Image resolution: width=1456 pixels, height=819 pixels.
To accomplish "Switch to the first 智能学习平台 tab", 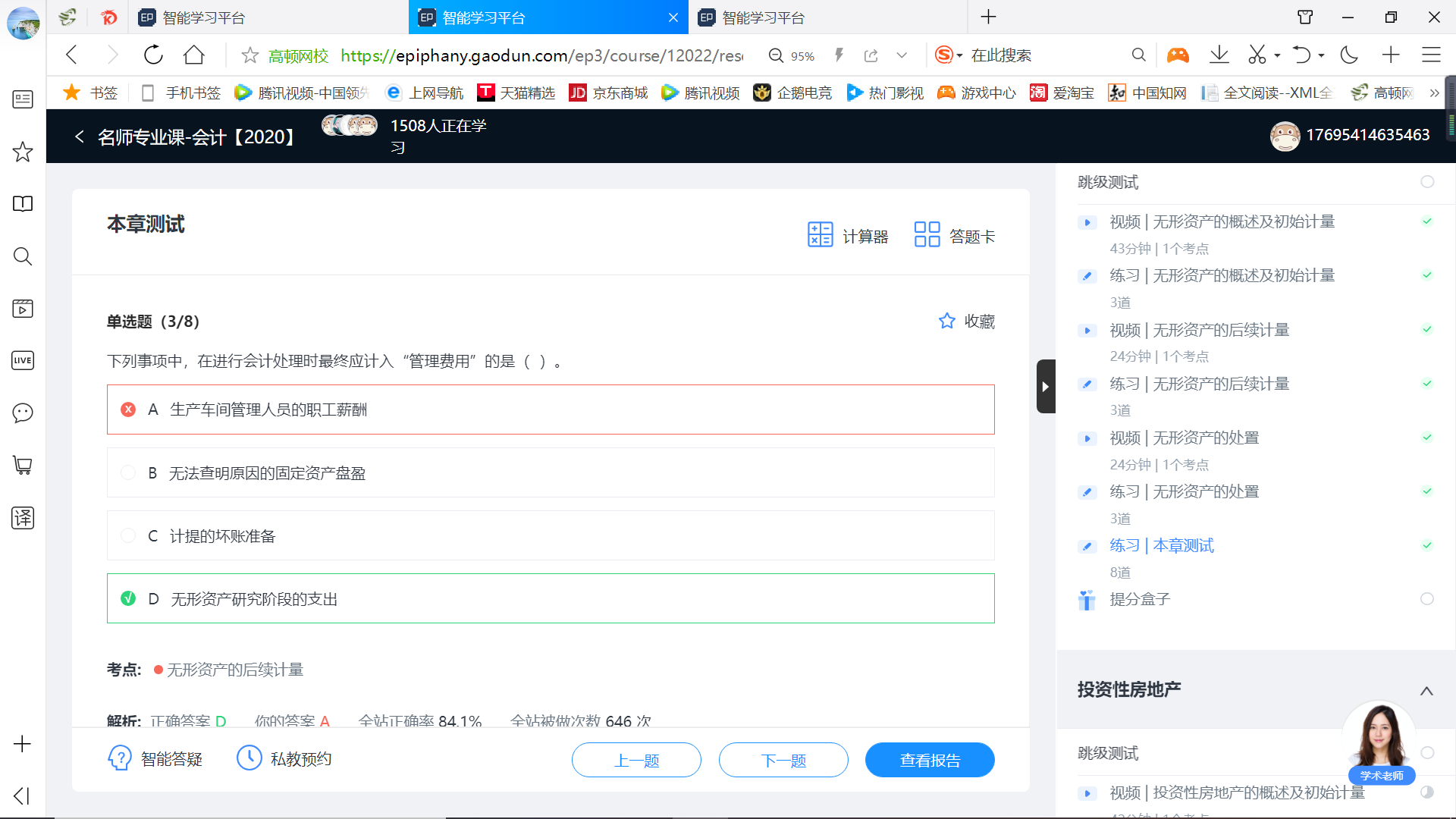I will click(203, 17).
